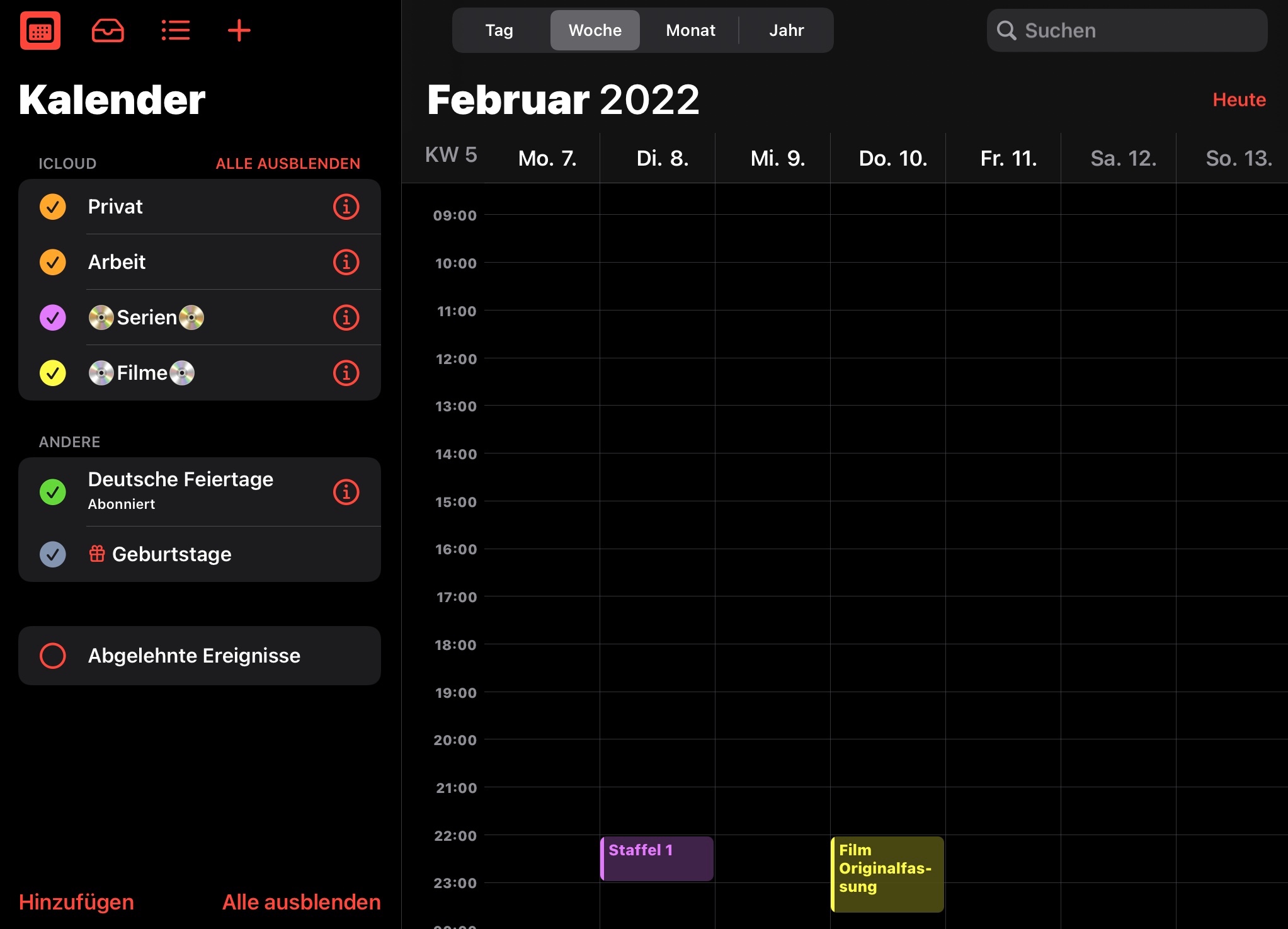
Task: Open info for Privat calendar
Action: [346, 207]
